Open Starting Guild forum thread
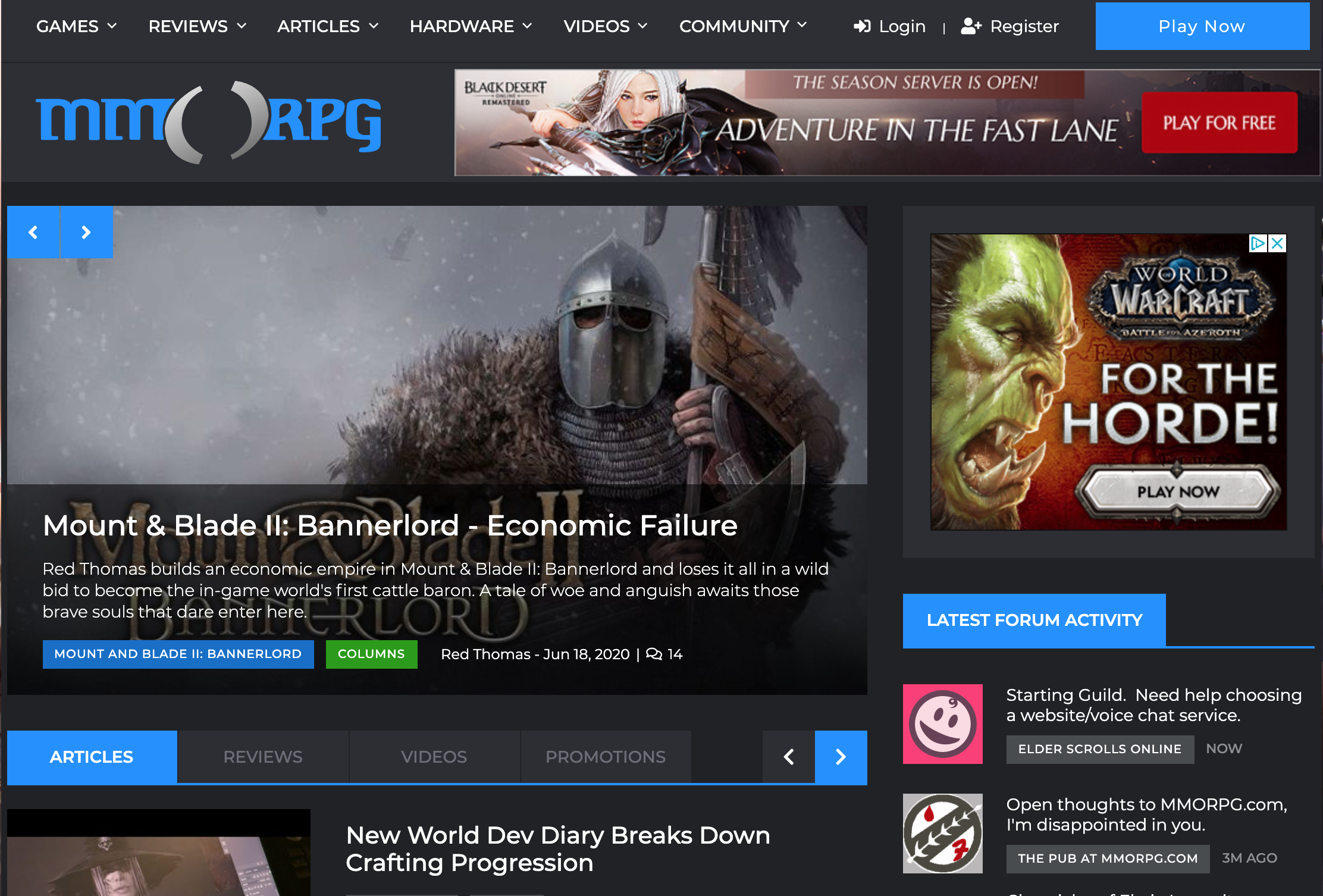 [1154, 705]
